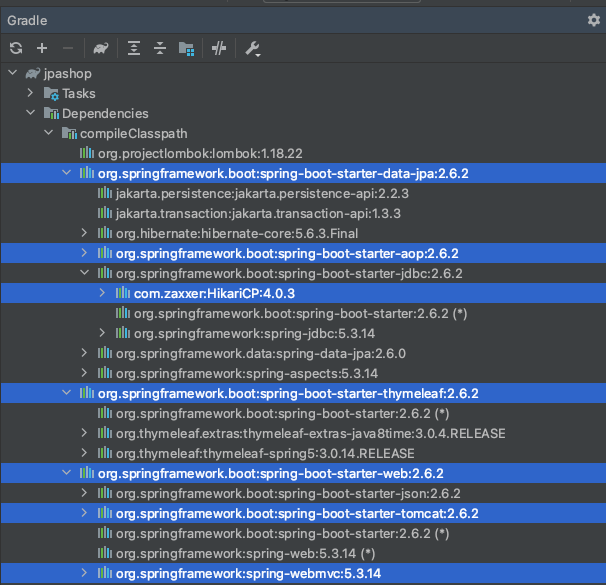606x585 pixels.
Task: Select org.projectlombok:lombok:1.18.22 text
Action: 200,153
